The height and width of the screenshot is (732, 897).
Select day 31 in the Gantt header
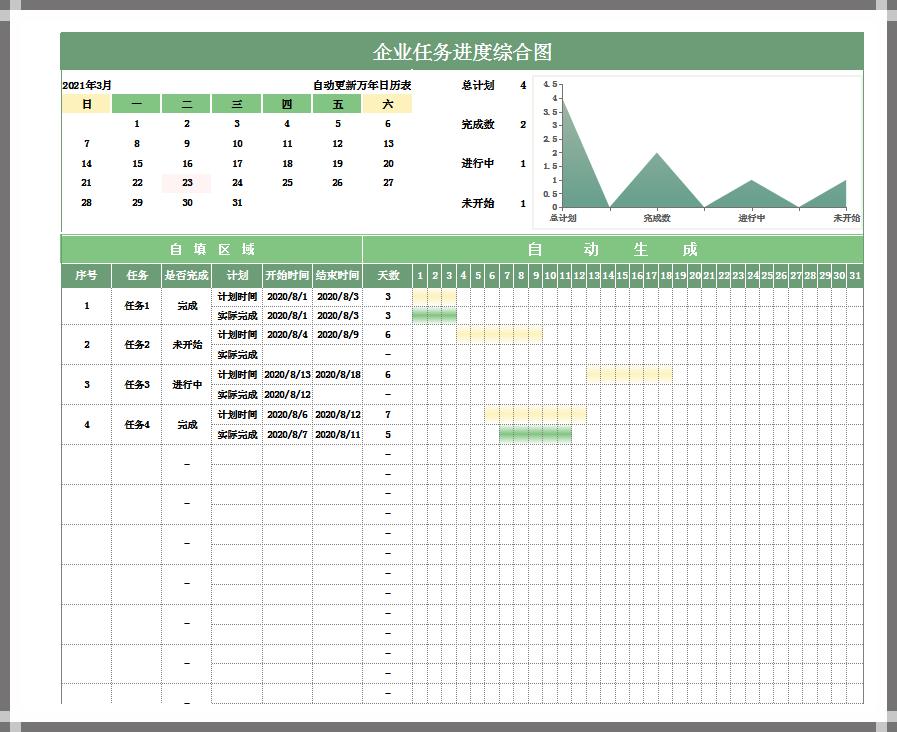(x=854, y=275)
